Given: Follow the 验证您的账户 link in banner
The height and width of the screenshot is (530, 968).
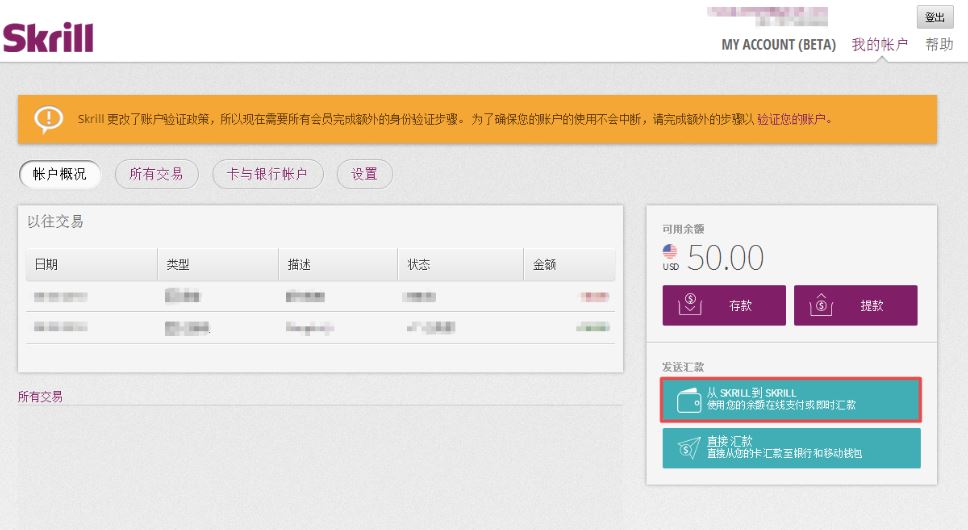Looking at the screenshot, I should 792,119.
